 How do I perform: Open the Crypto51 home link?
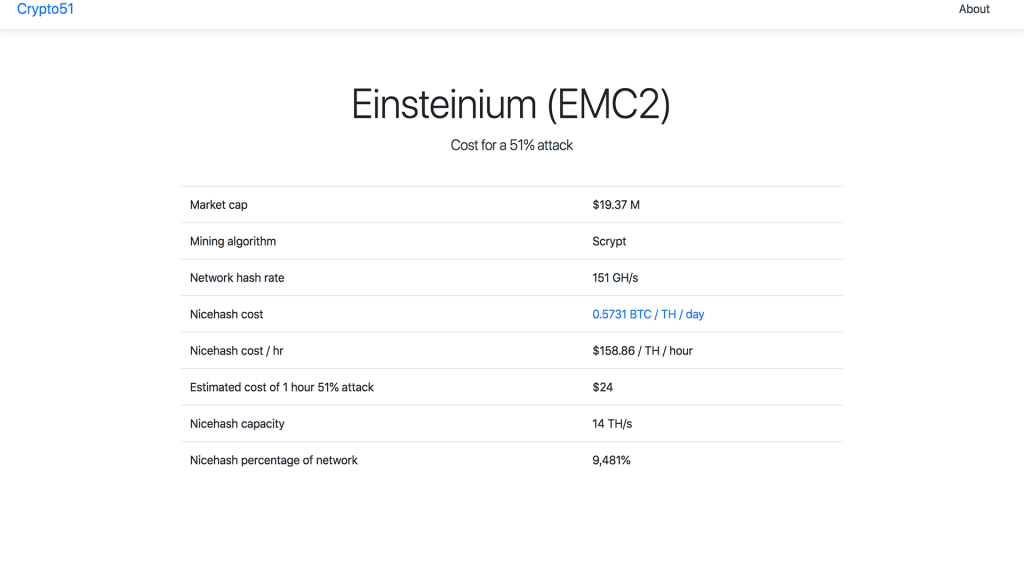tap(45, 9)
